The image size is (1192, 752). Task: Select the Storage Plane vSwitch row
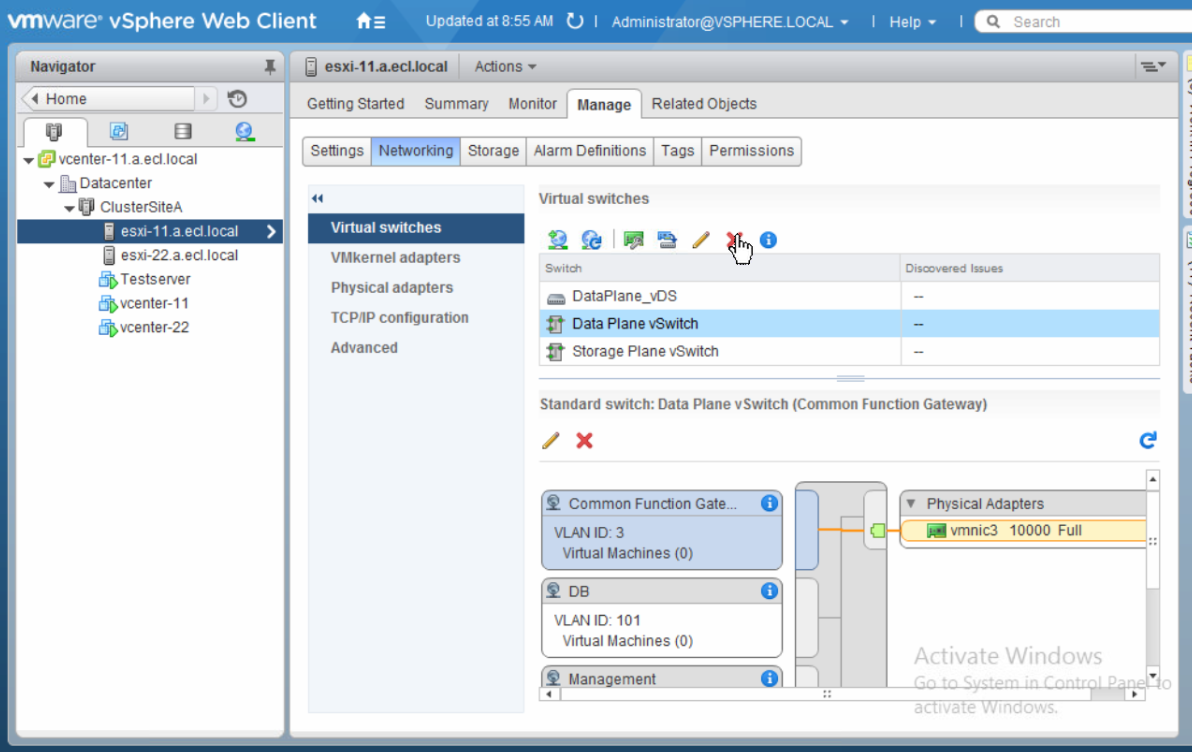point(645,352)
